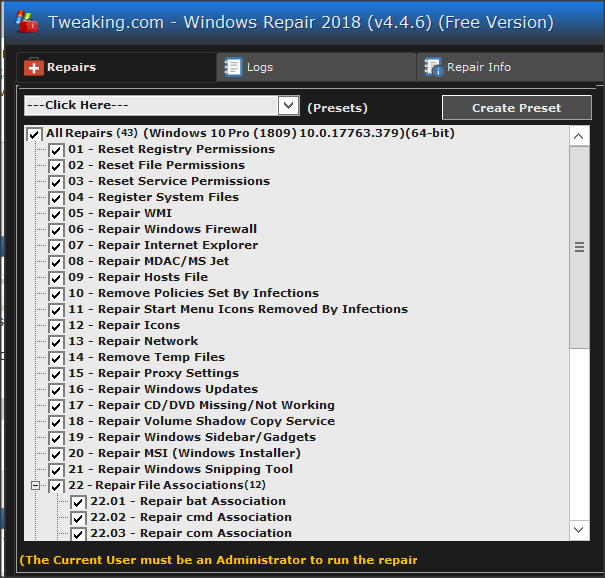Viewport: 605px width, 578px height.
Task: Toggle 22 Repair File Associations checkbox
Action: tap(56, 487)
